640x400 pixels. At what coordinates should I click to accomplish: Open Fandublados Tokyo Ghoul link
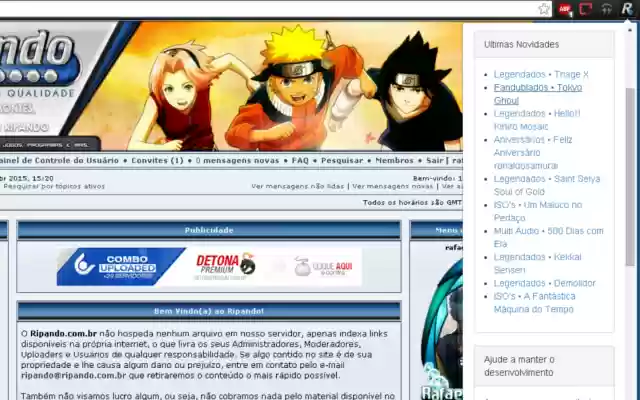point(538,94)
